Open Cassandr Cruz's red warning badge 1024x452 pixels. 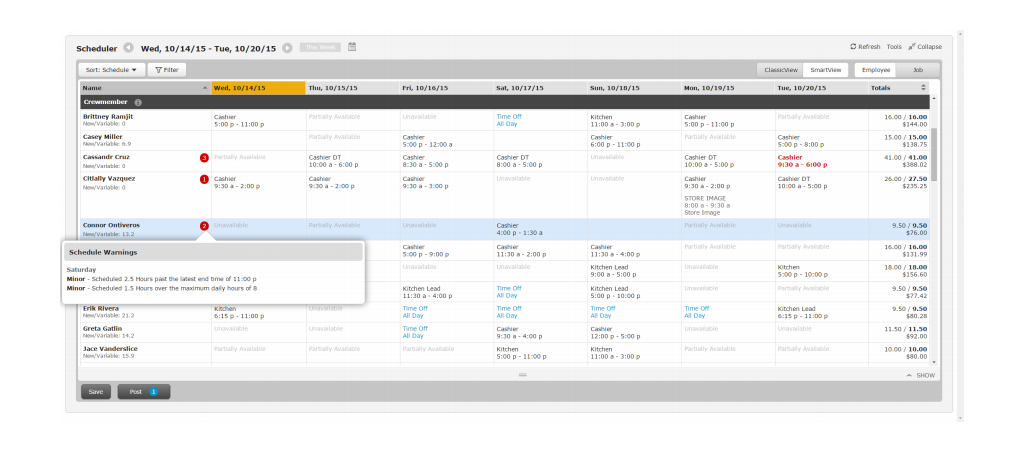click(204, 158)
